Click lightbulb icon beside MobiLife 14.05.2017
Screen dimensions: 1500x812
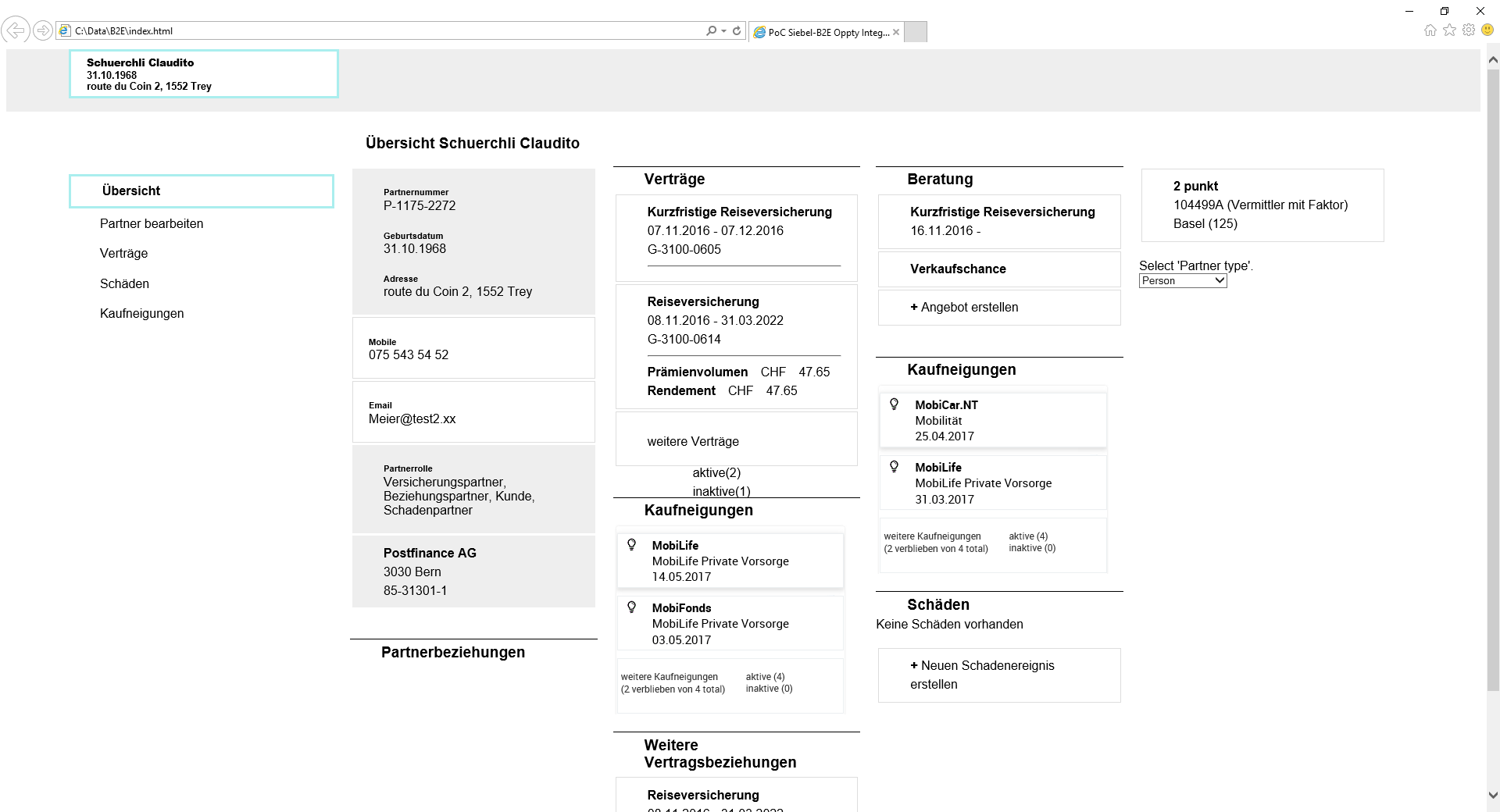click(x=632, y=545)
